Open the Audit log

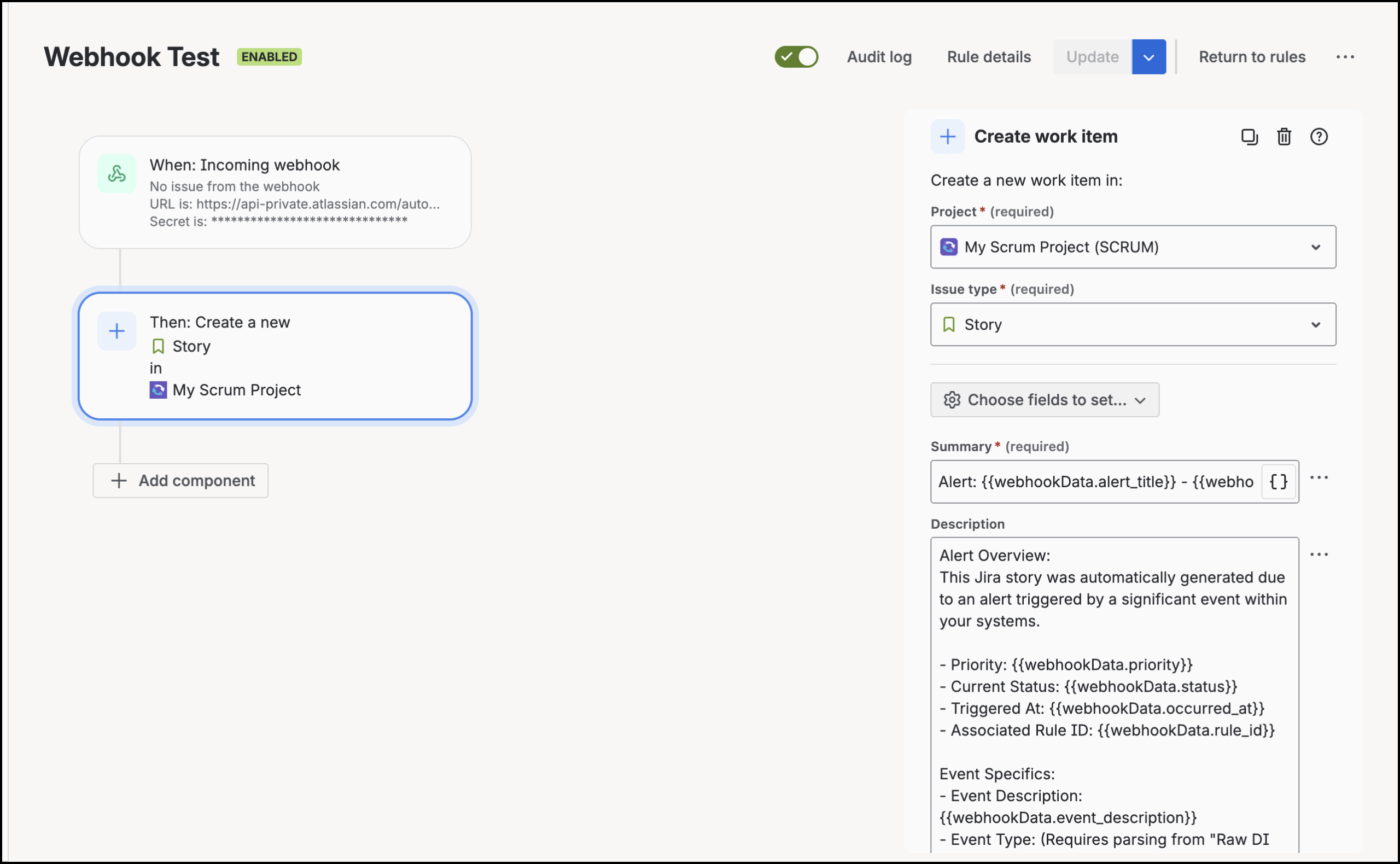(879, 56)
